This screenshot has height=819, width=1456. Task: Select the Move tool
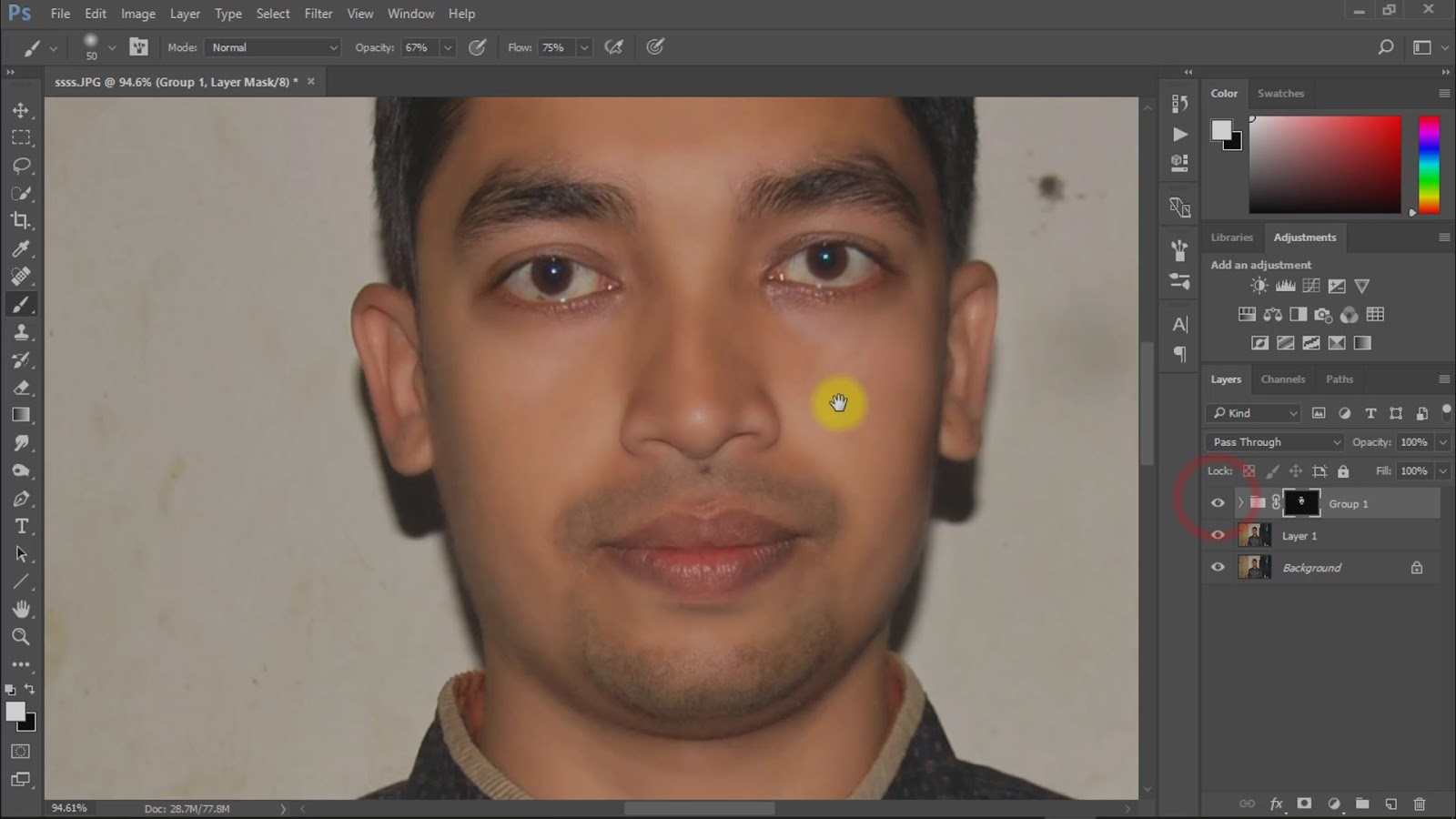(x=21, y=110)
